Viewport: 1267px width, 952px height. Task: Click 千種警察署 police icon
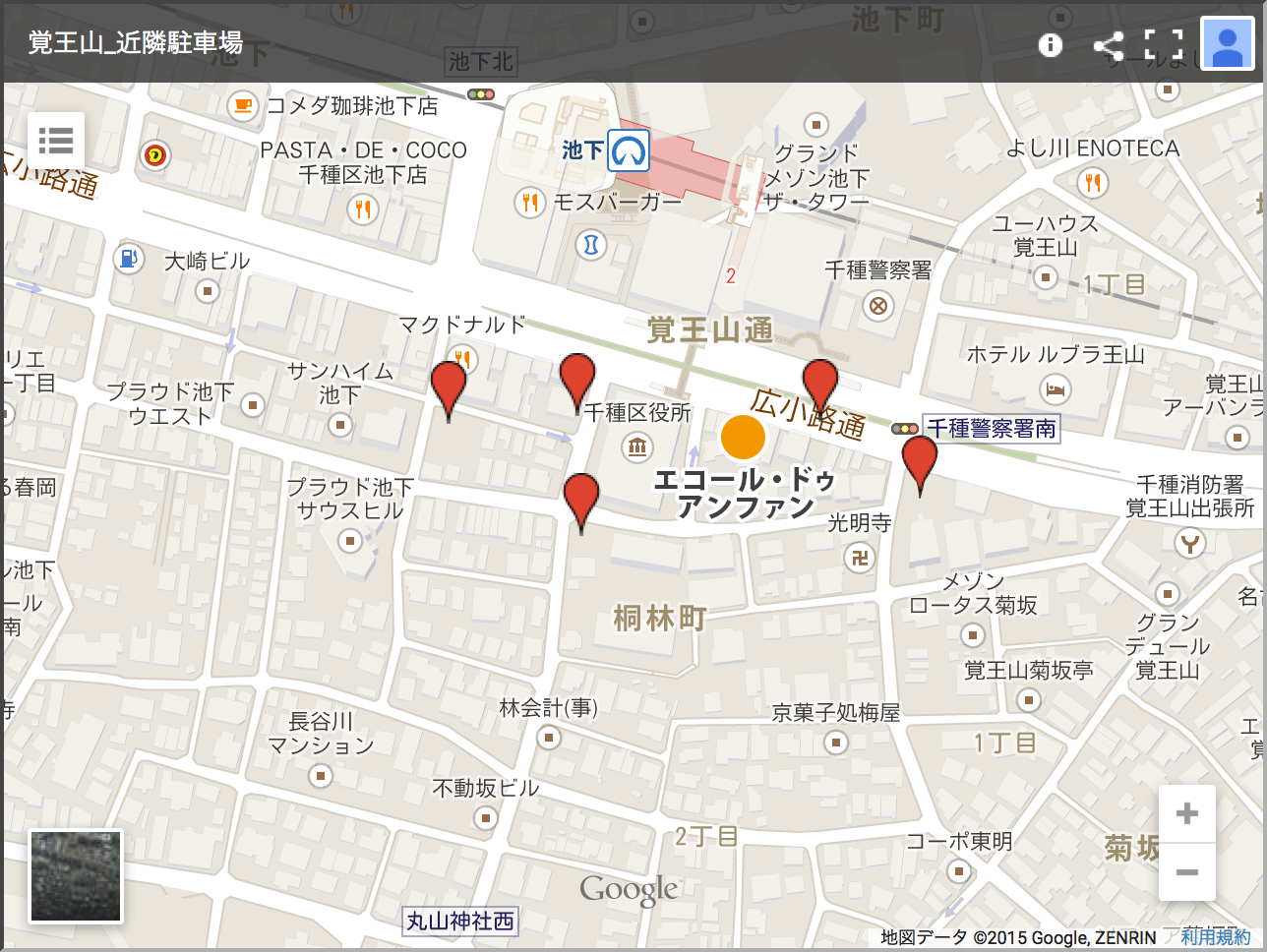877,306
